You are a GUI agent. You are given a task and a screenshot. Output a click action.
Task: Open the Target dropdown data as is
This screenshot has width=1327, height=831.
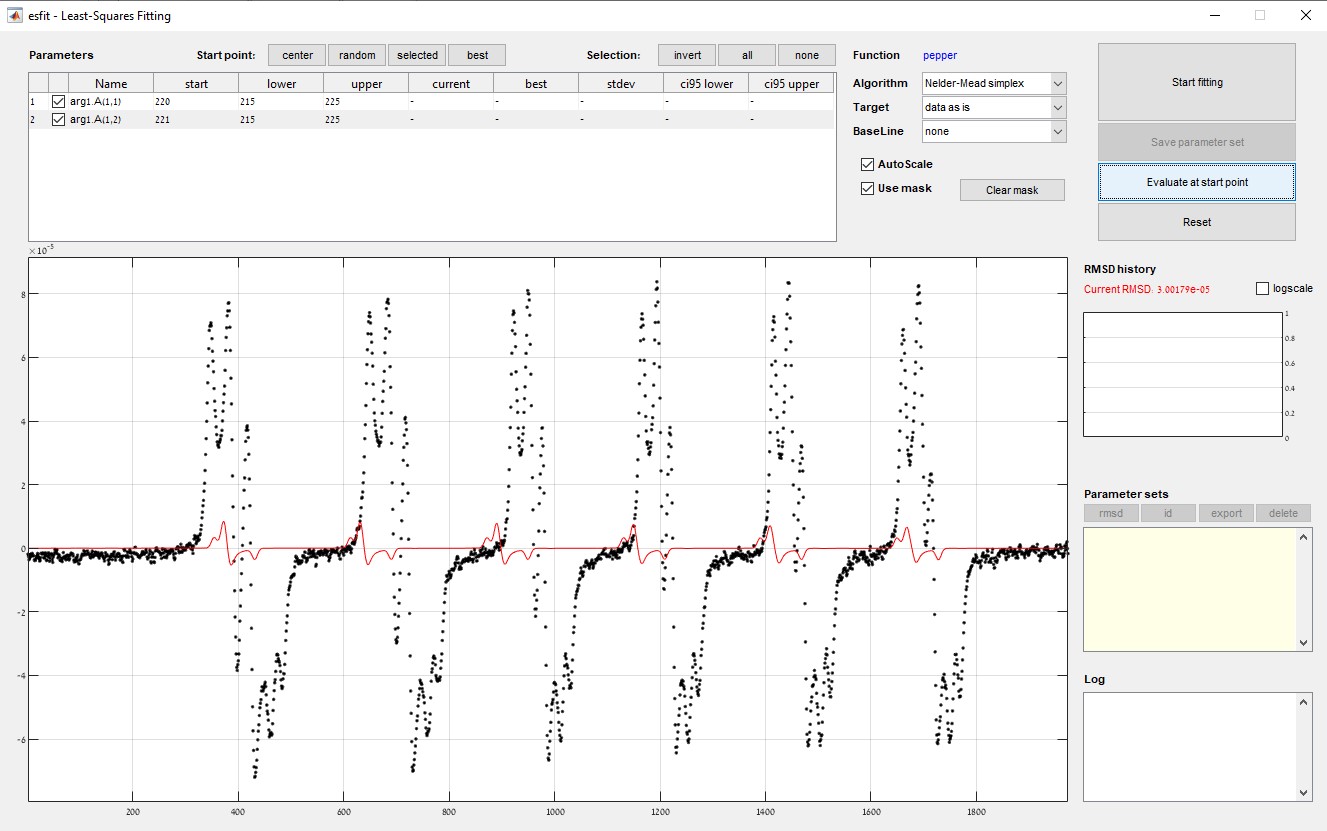pyautogui.click(x=994, y=107)
